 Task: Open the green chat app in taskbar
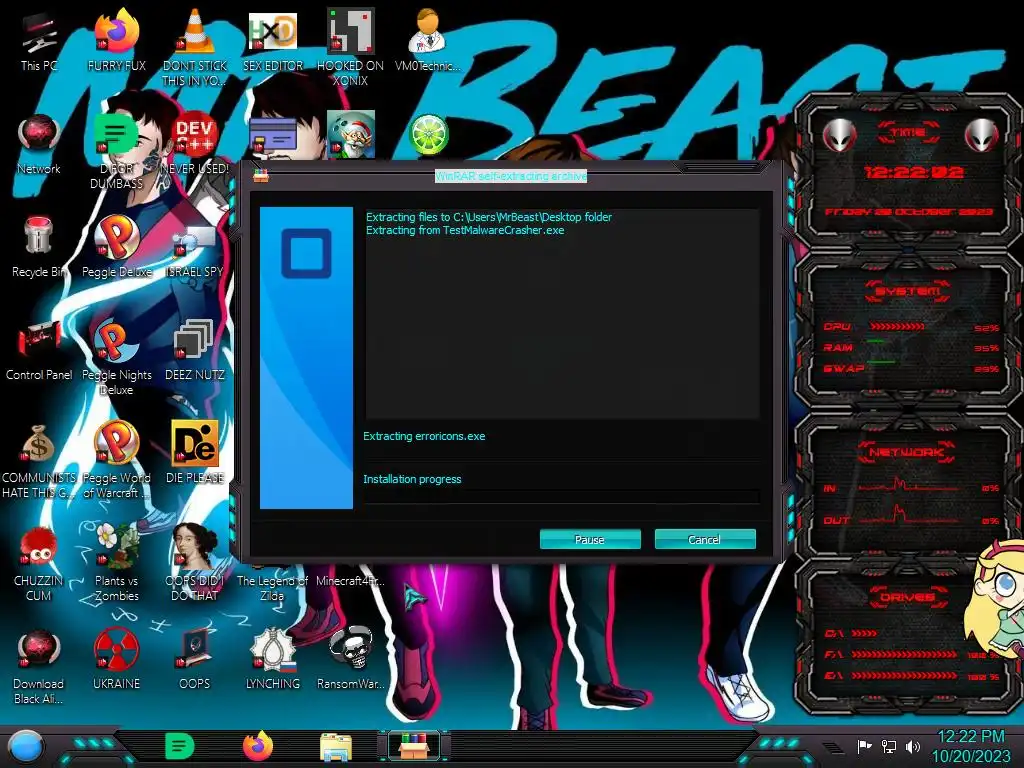coord(180,746)
